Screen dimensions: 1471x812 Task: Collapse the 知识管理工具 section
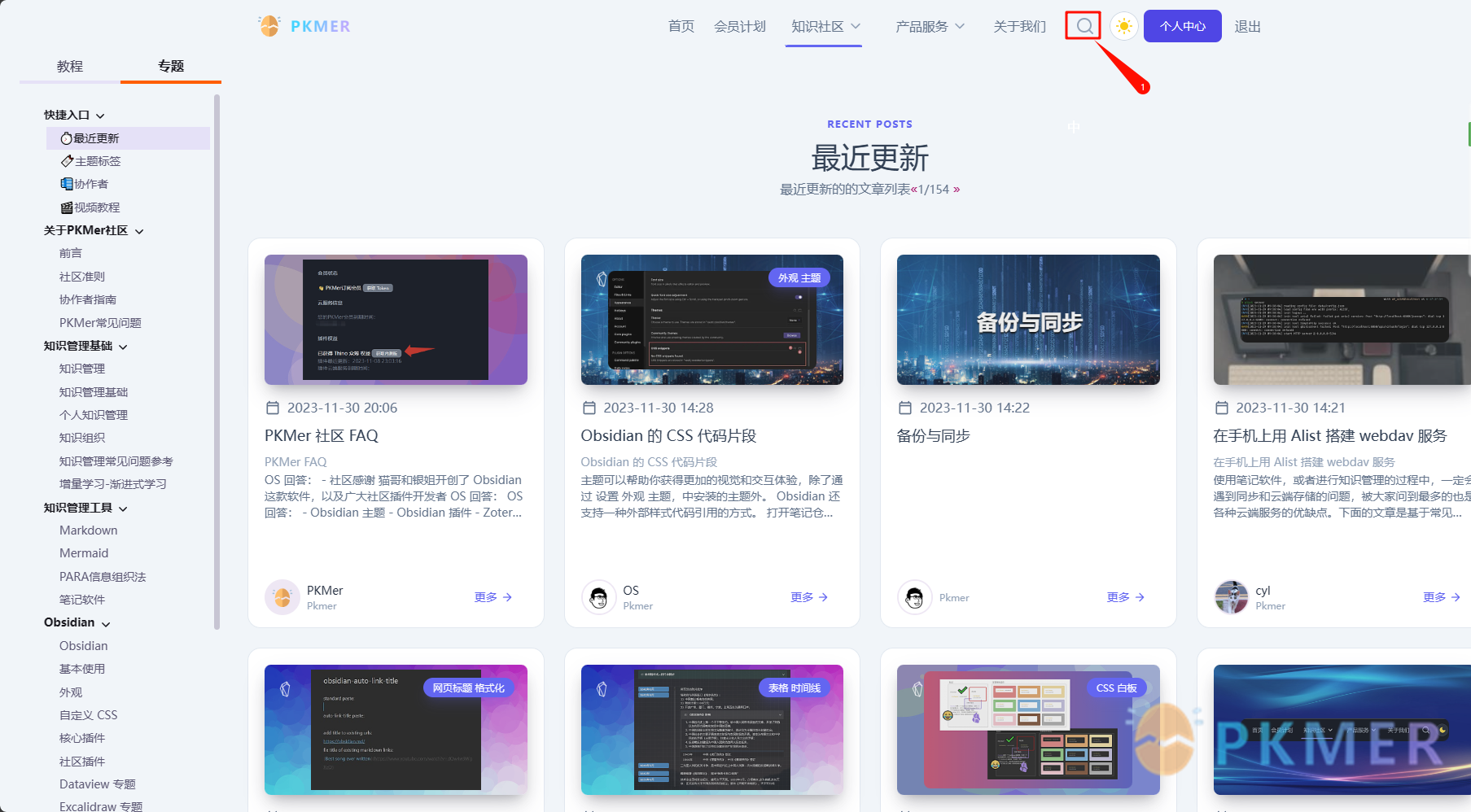point(123,509)
